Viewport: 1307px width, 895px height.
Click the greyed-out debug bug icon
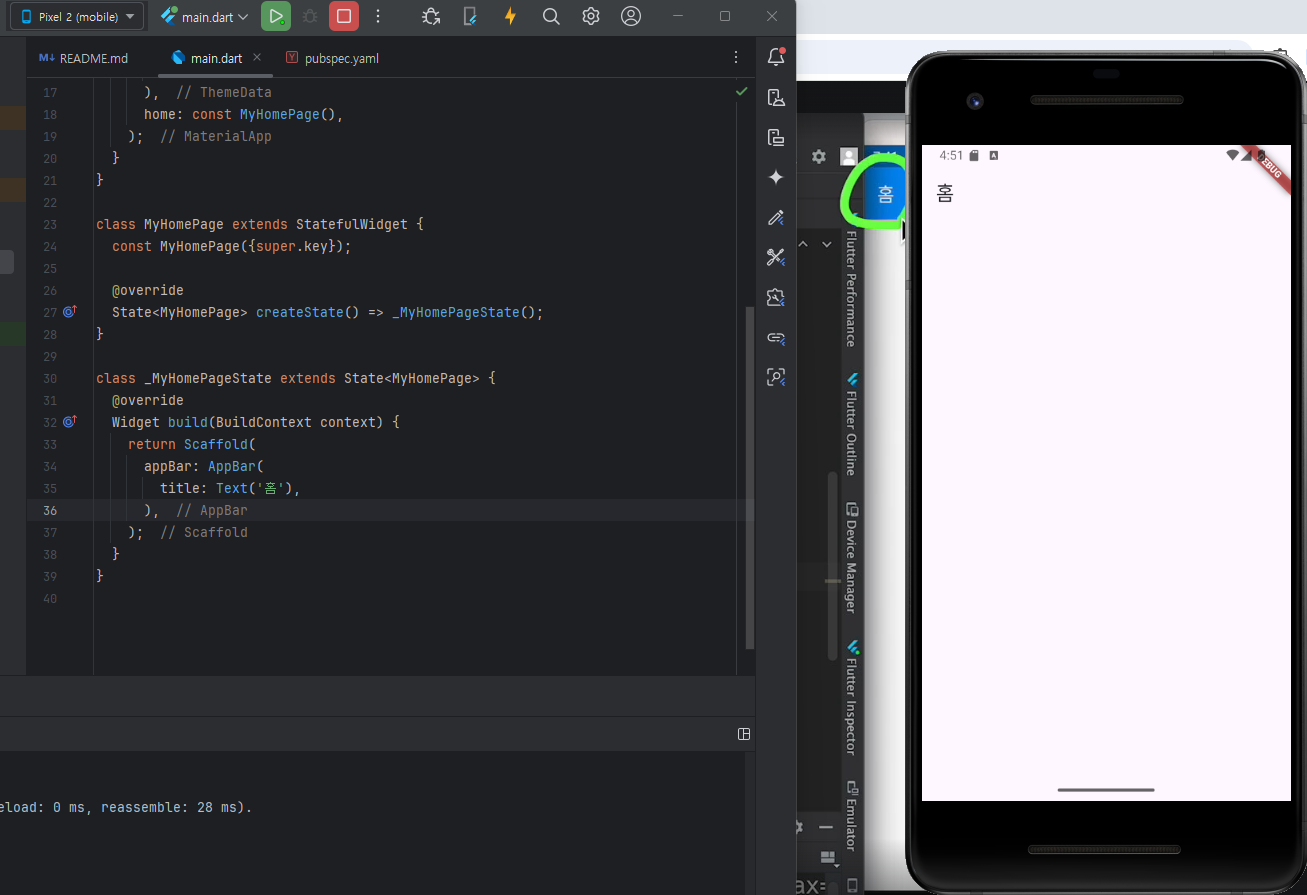(x=310, y=16)
